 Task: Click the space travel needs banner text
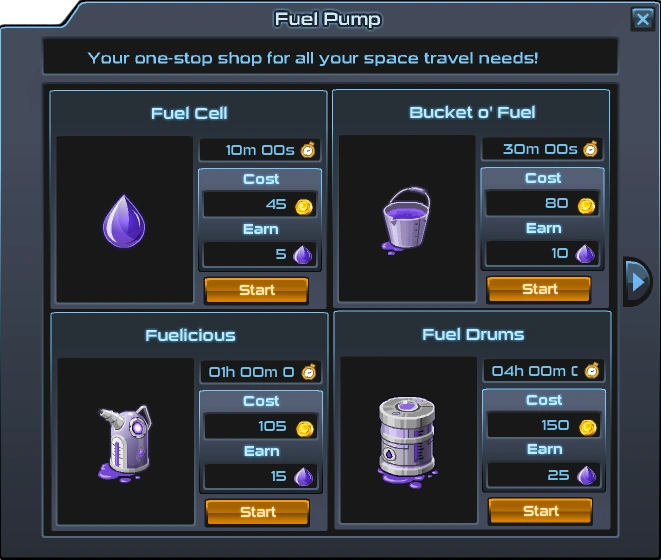point(313,58)
